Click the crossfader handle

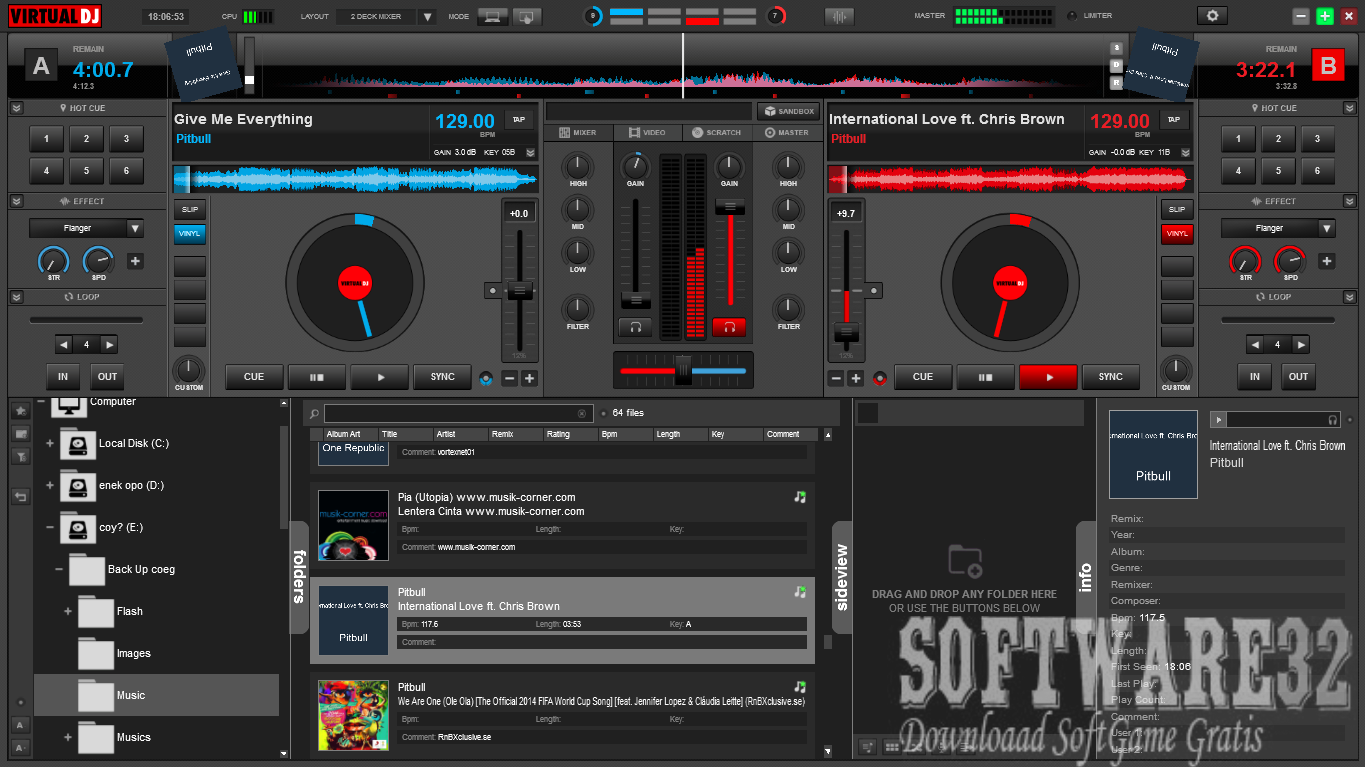[x=683, y=369]
